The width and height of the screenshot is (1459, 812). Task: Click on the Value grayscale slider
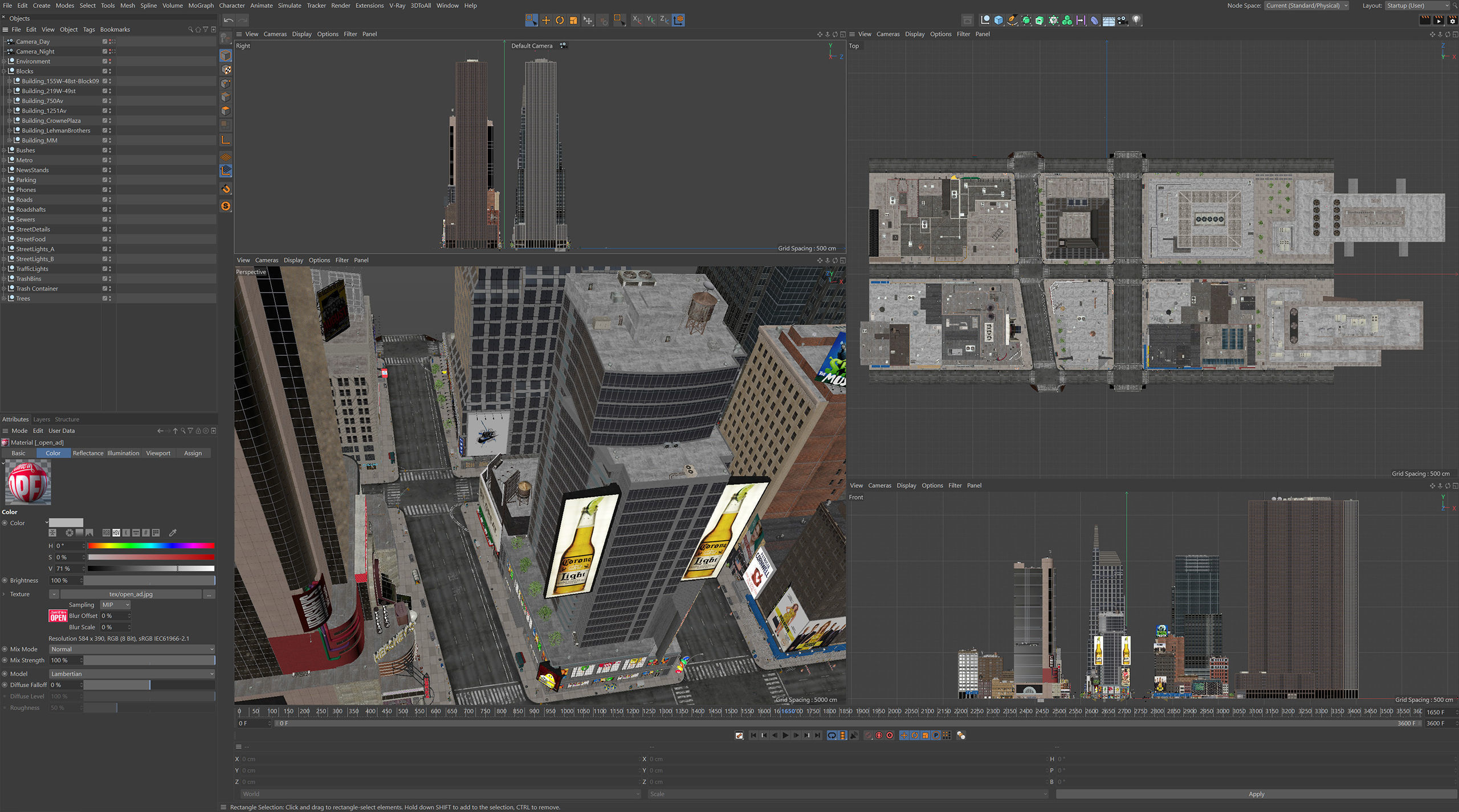pyautogui.click(x=151, y=569)
